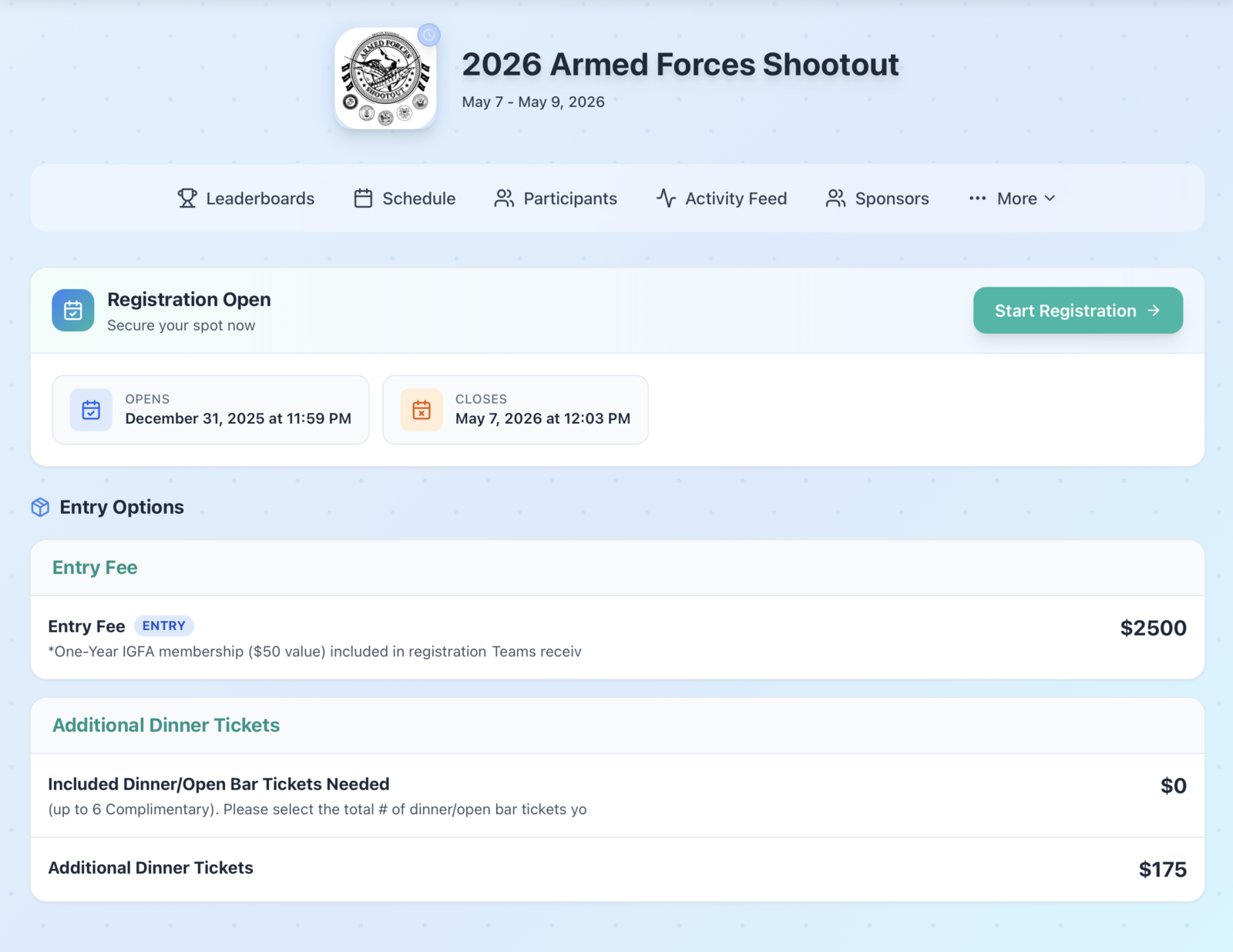This screenshot has height=952, width=1233.
Task: Click the clock badge on tournament logo
Action: [x=428, y=35]
